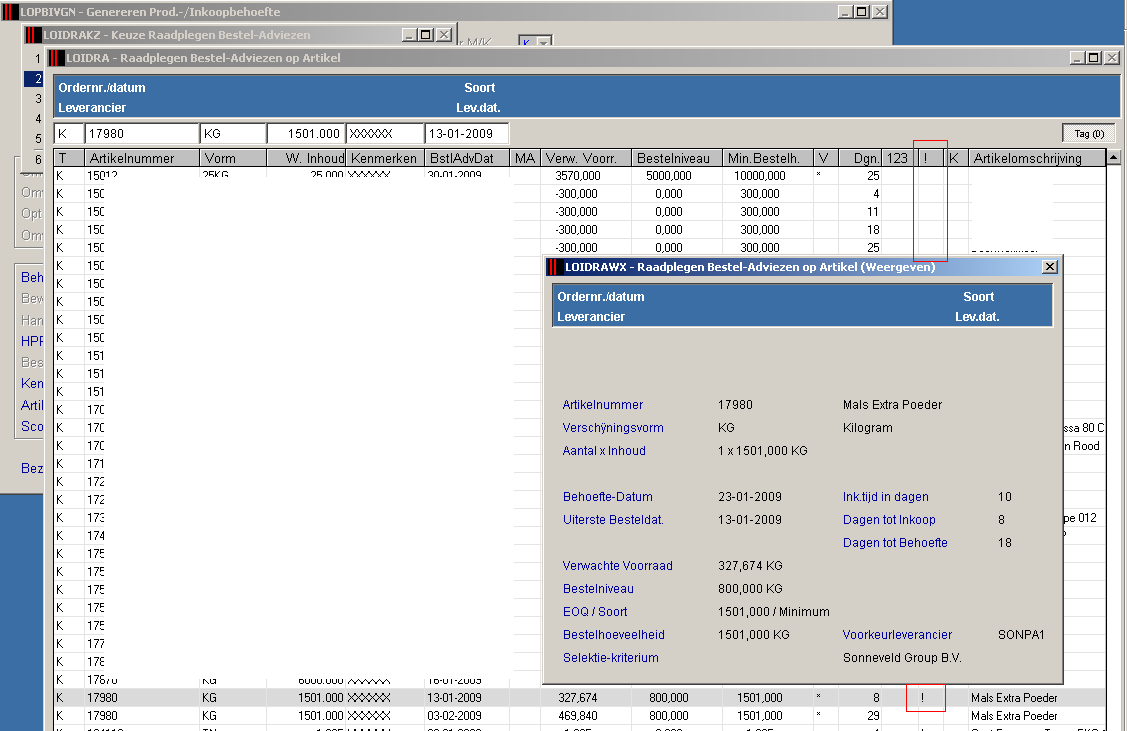The width and height of the screenshot is (1127, 731).
Task: Click the 5000,000 Bestelniveau cell
Action: point(668,176)
